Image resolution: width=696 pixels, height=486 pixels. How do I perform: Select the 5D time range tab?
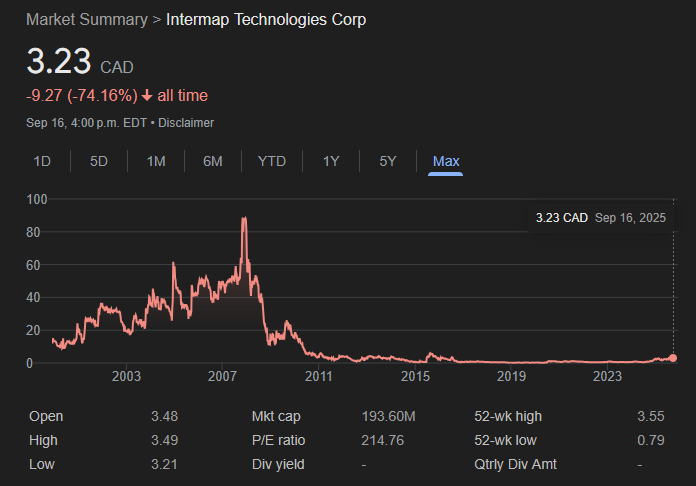[x=99, y=161]
